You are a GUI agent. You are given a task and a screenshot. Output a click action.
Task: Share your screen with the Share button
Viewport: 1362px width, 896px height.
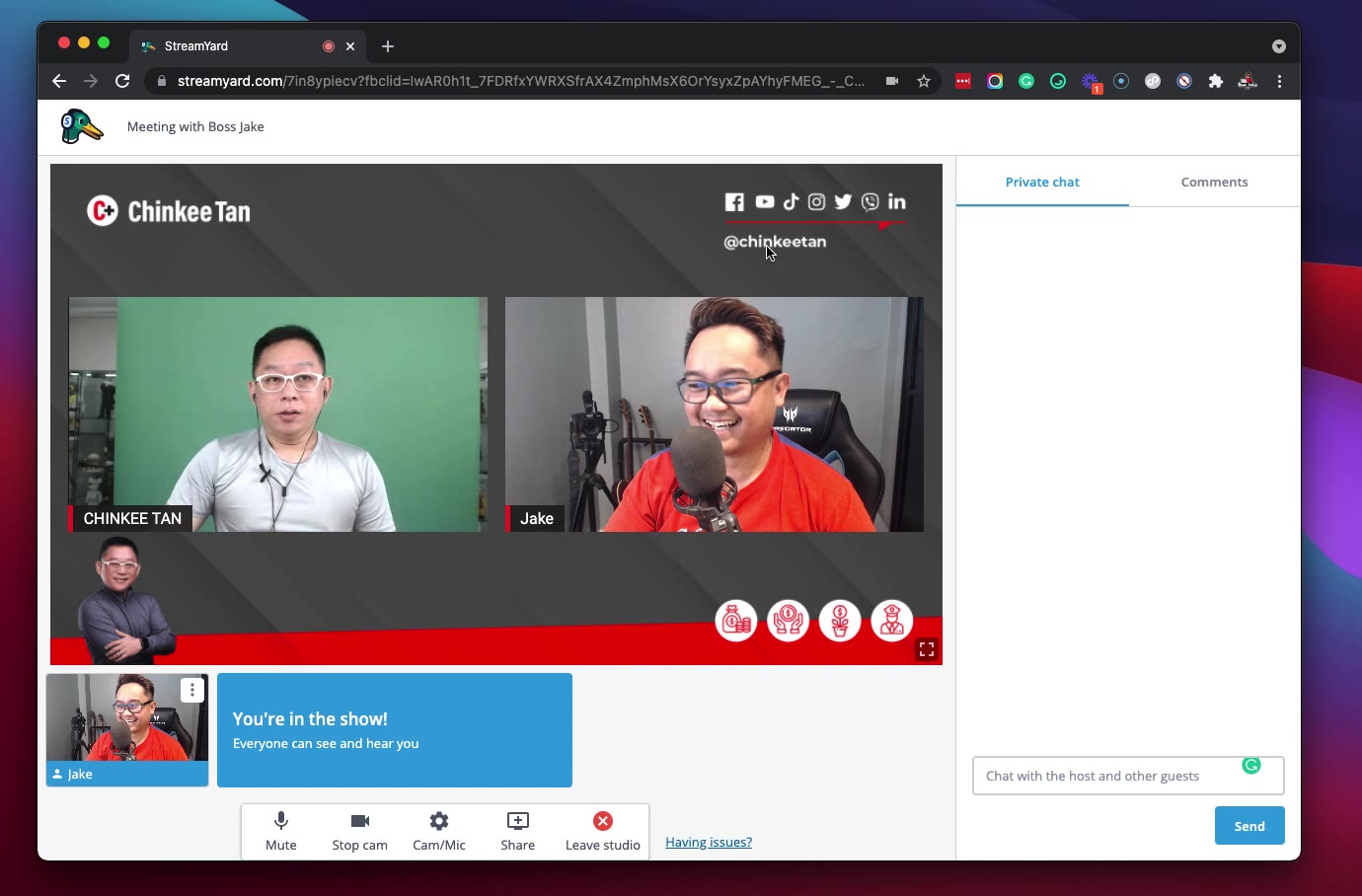518,831
